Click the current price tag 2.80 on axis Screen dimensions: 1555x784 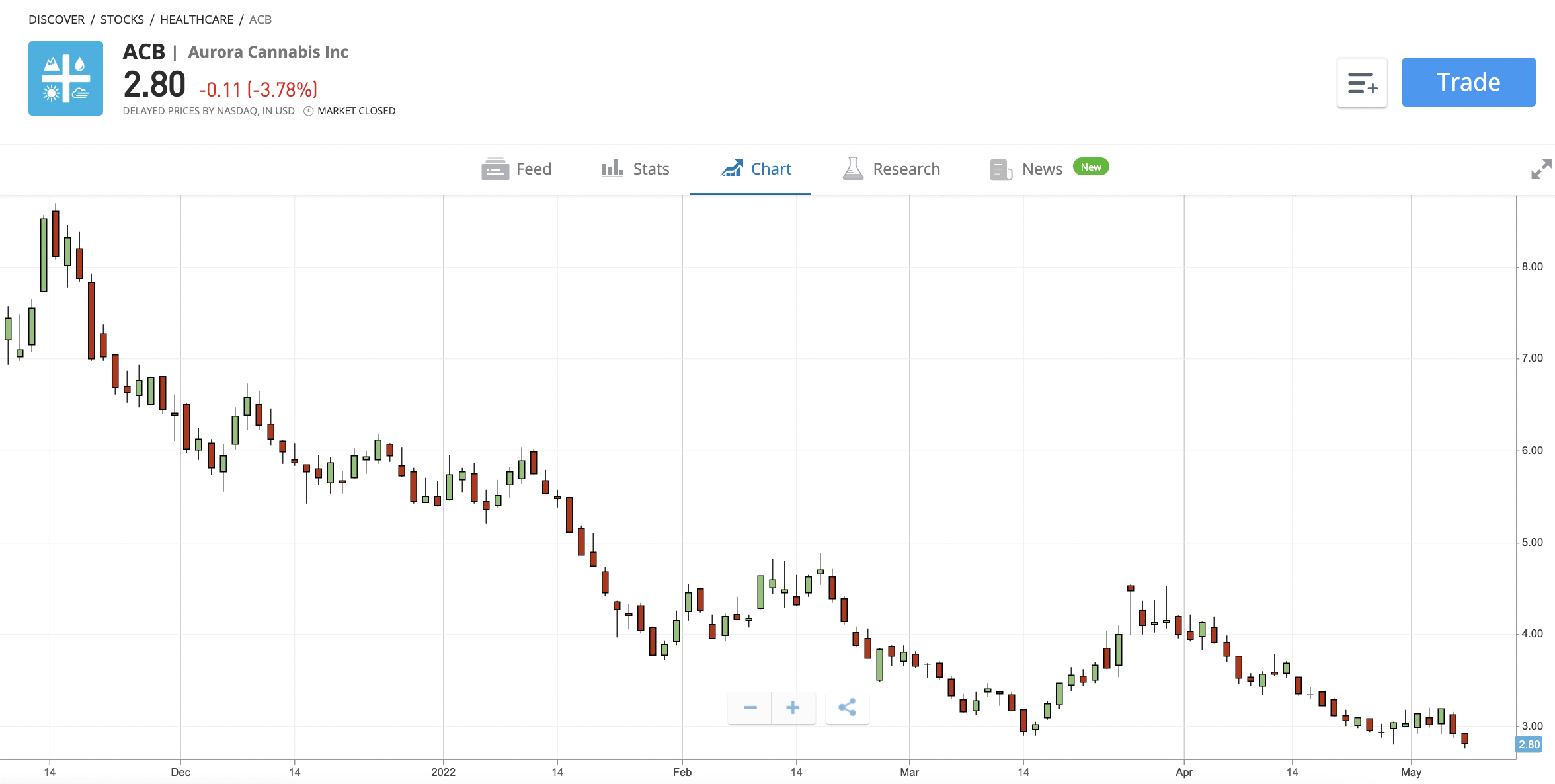[x=1529, y=744]
